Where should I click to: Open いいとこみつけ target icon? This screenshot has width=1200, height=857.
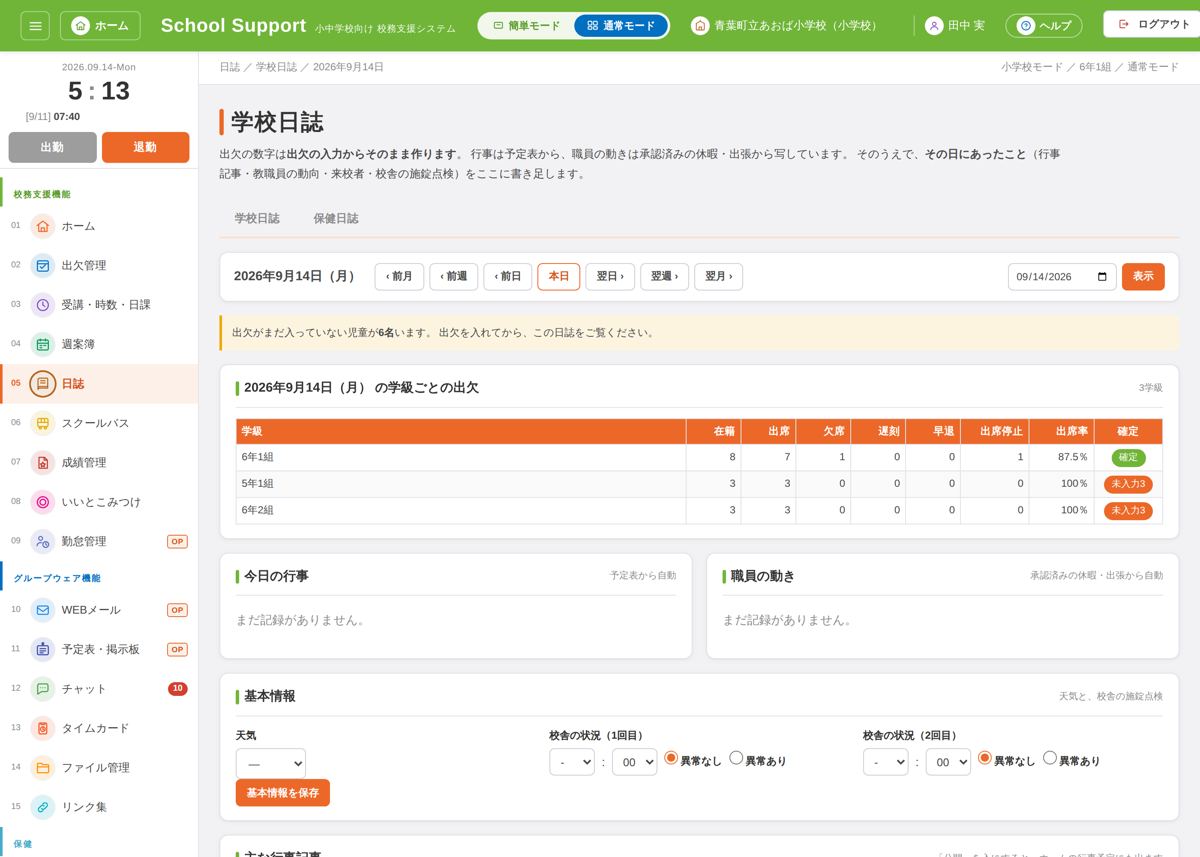point(42,502)
